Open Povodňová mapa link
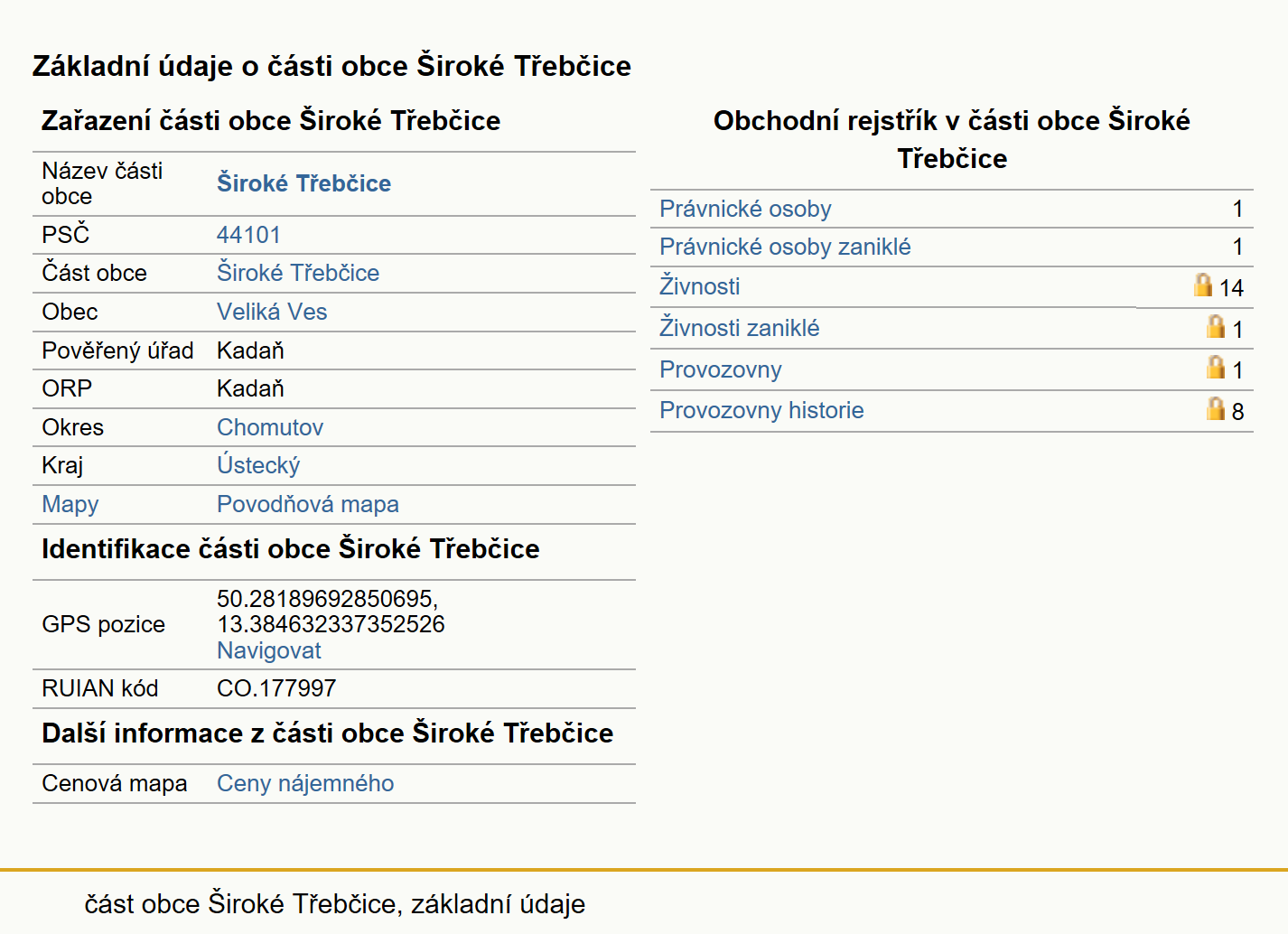Image resolution: width=1288 pixels, height=934 pixels. [x=308, y=504]
